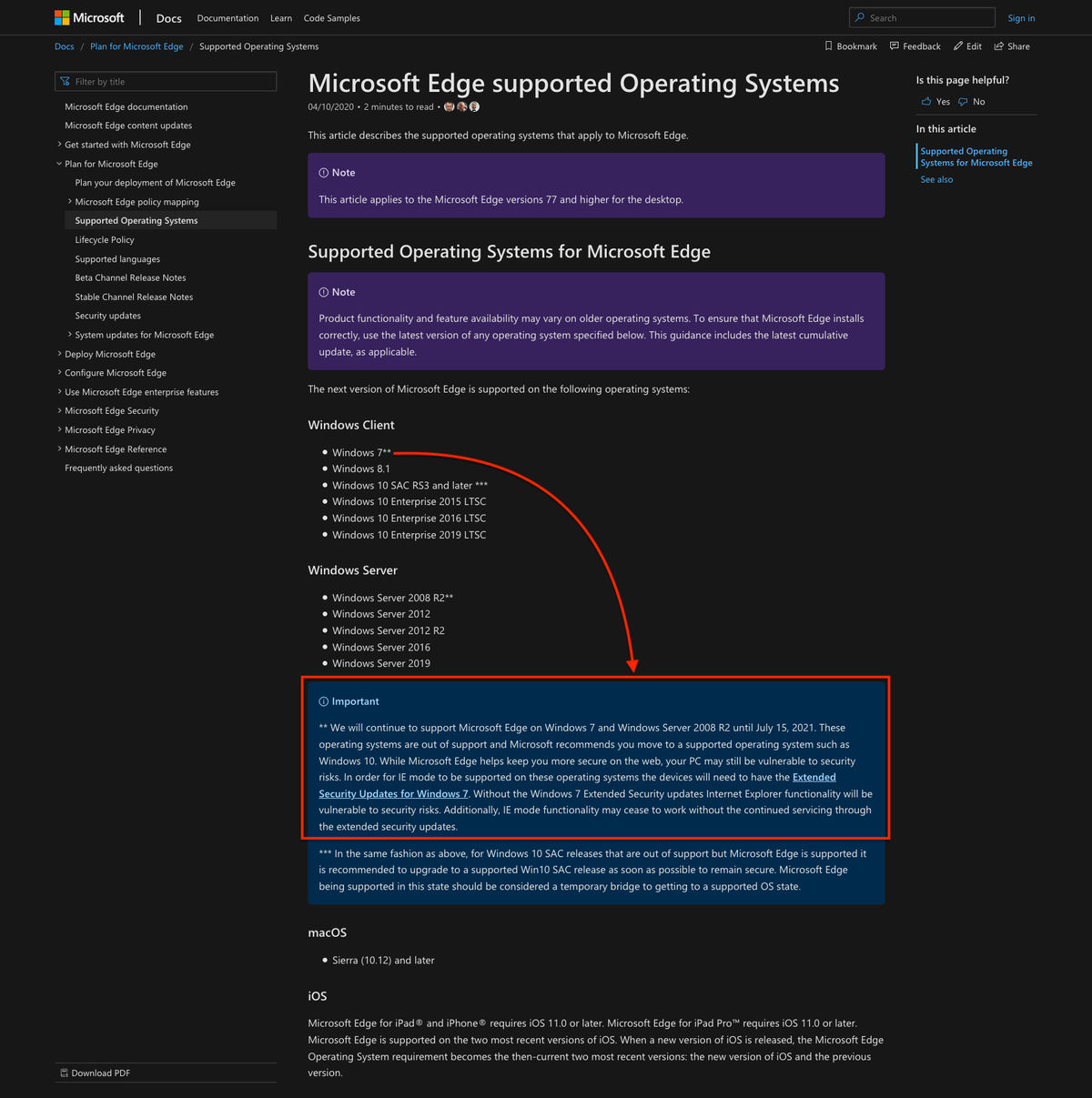Click Windows 8.1 list entry
Screen dimensions: 1092x1098
(x=360, y=468)
